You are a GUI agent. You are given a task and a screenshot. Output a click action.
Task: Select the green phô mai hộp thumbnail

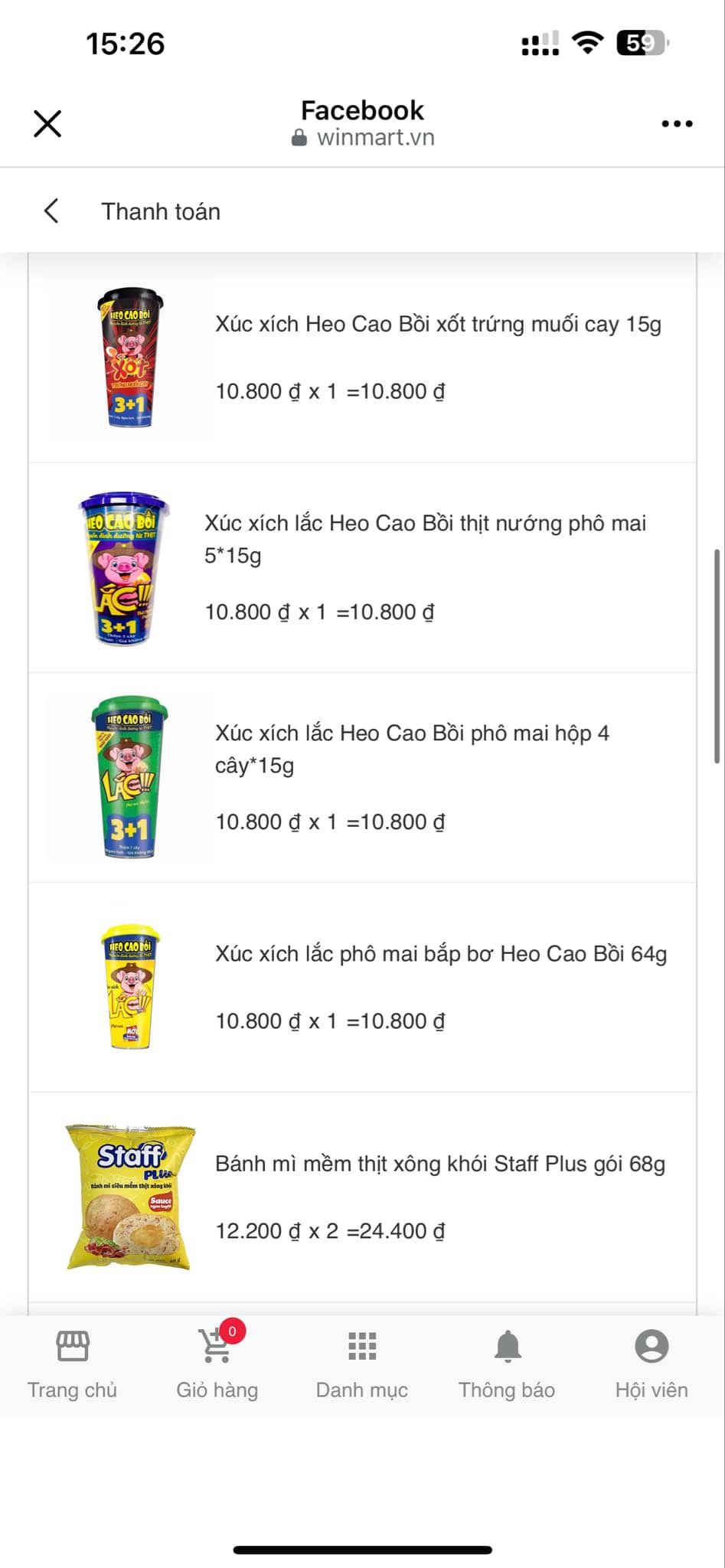130,777
